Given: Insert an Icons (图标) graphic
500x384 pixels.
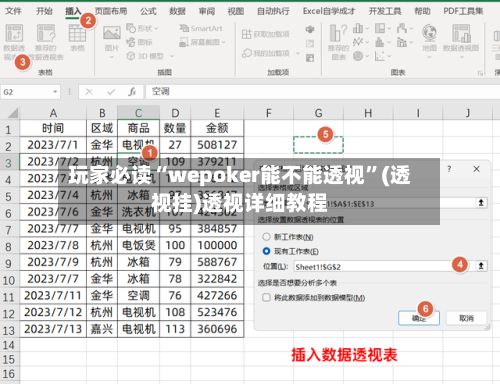Looking at the screenshot, I should coord(139,42).
